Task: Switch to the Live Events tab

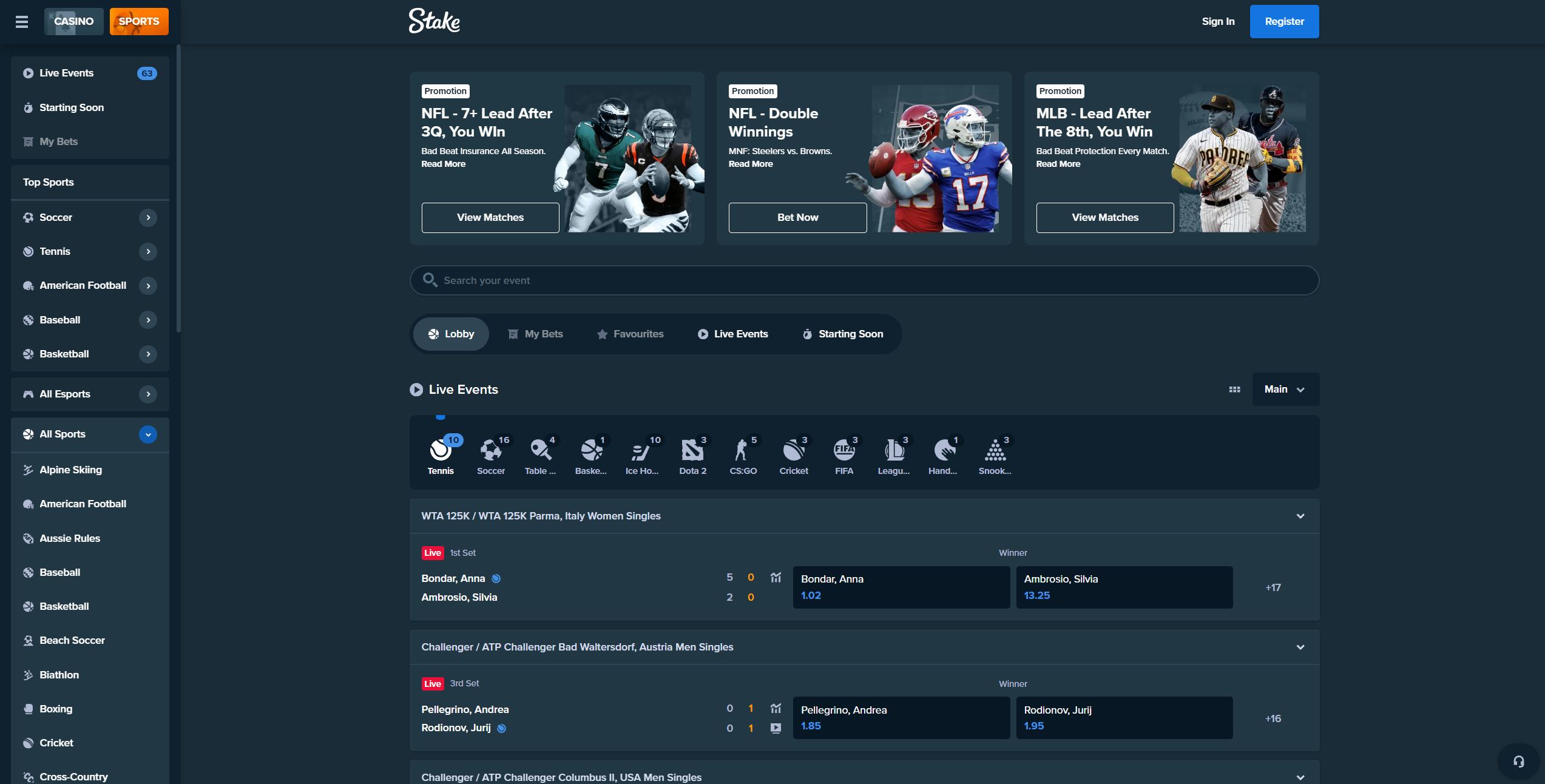Action: 732,334
